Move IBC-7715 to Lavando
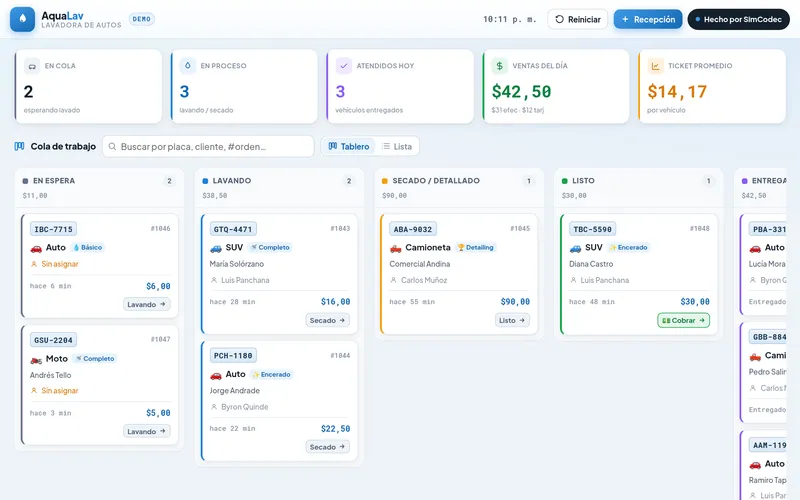Screen dimensions: 800x500 146,304
